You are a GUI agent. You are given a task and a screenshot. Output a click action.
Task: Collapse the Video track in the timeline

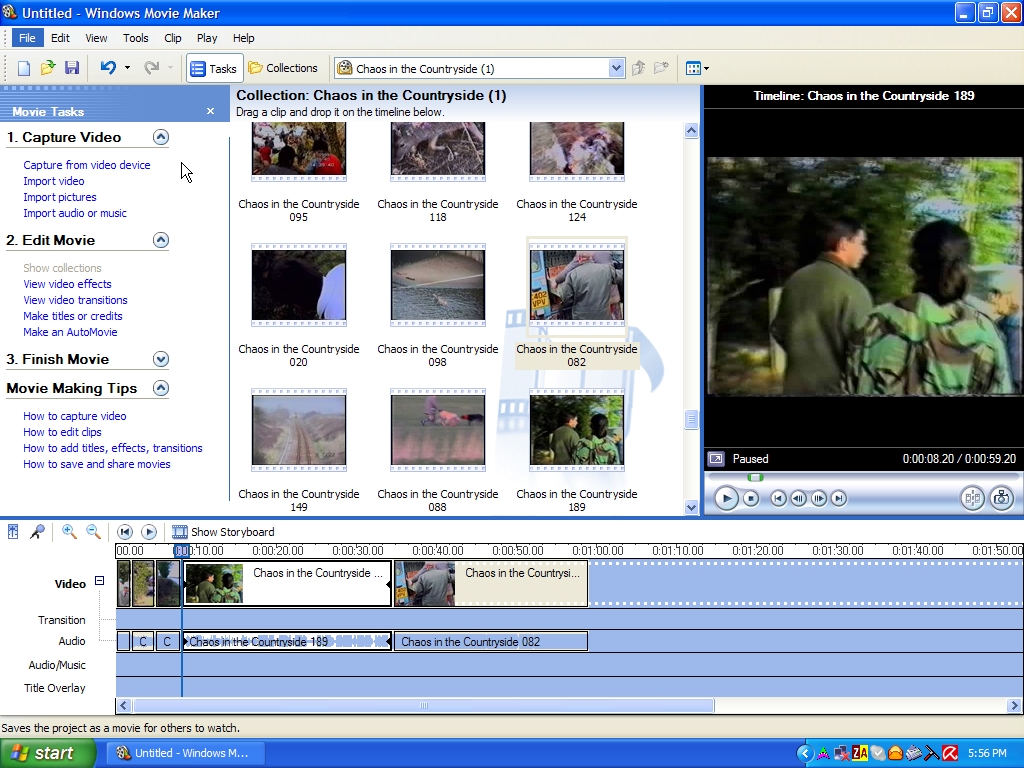coord(99,581)
